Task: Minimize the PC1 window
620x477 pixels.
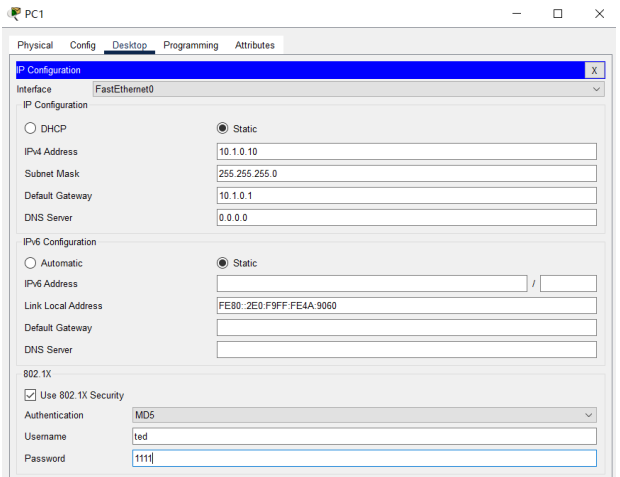Action: coord(516,13)
